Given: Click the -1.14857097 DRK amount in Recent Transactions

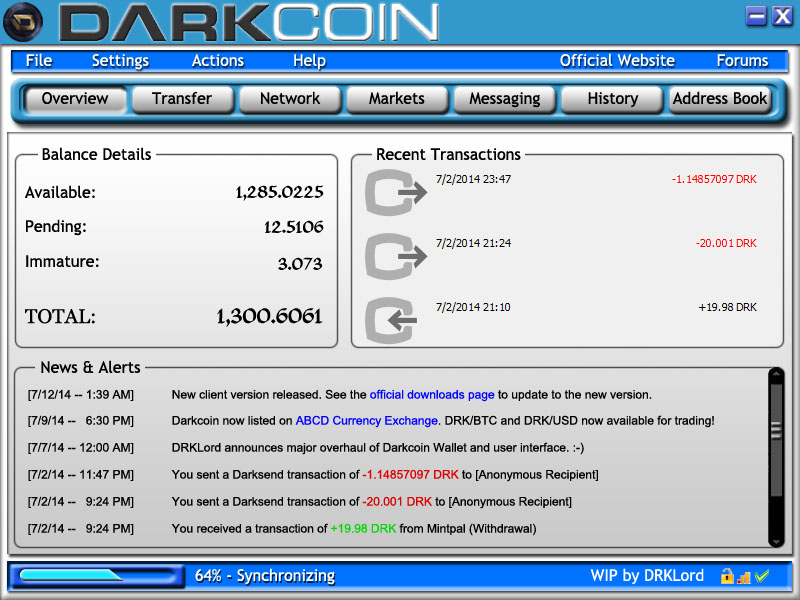Looking at the screenshot, I should click(x=714, y=179).
